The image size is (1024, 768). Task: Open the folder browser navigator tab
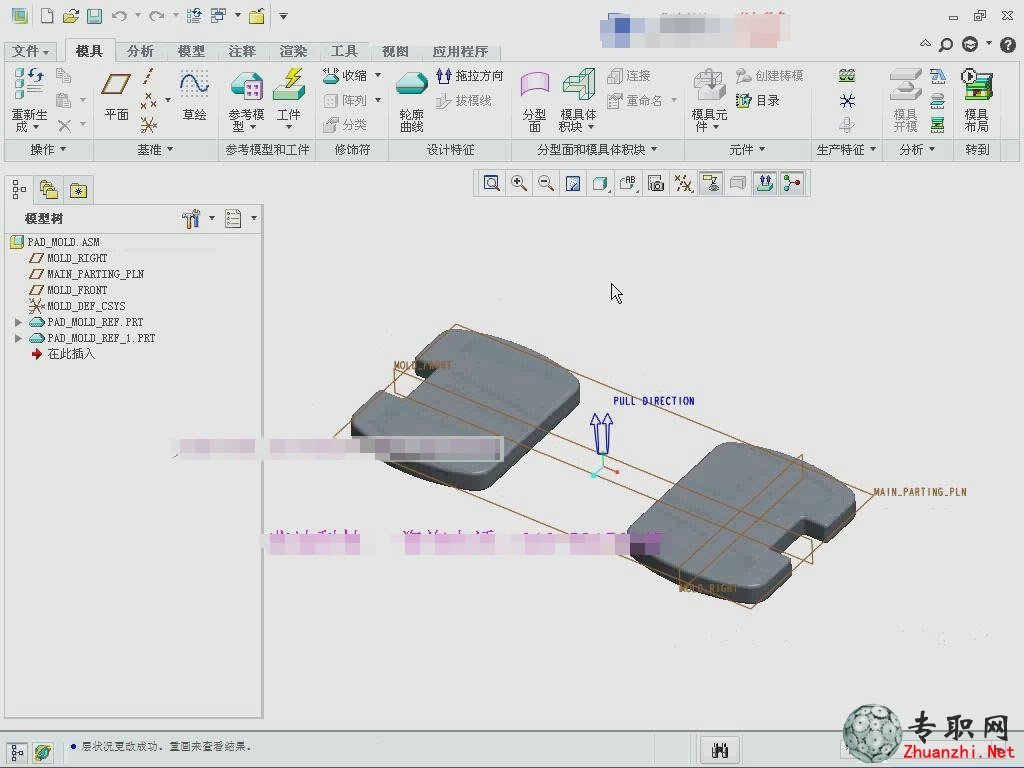coord(48,190)
